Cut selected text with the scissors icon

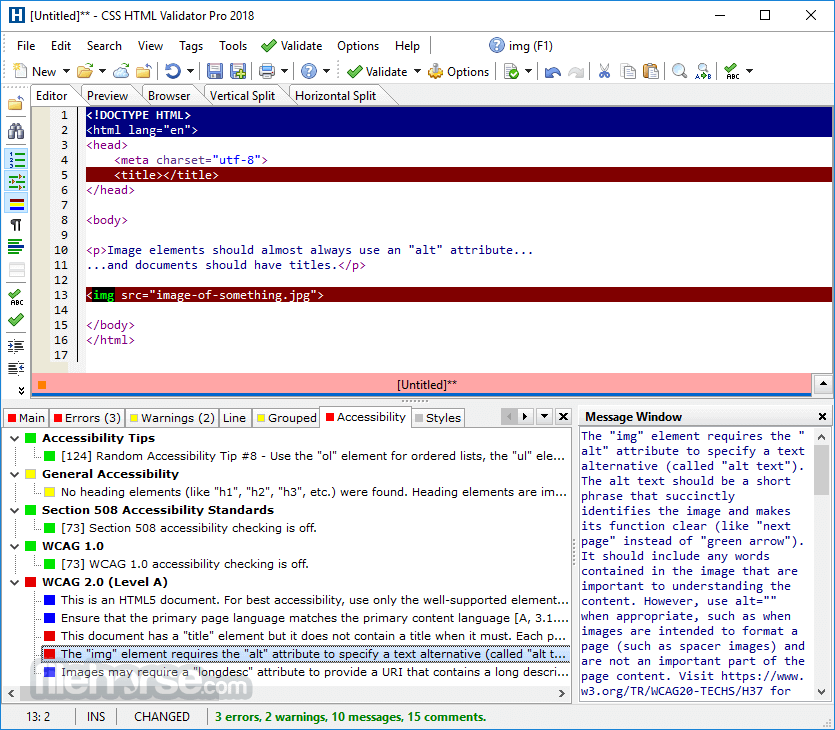tap(606, 71)
